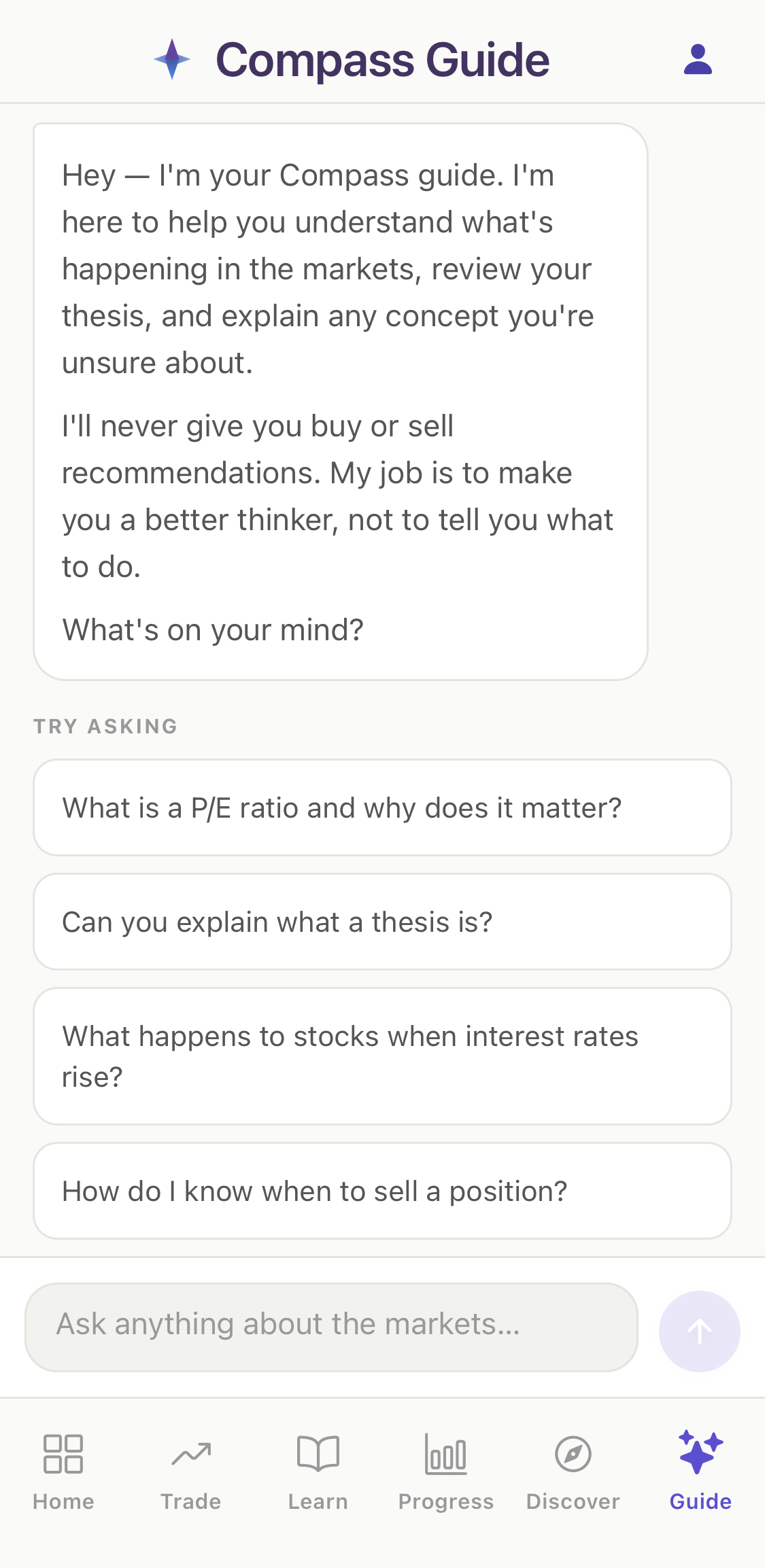
Task: Switch to the Trade tab label
Action: point(191,1501)
